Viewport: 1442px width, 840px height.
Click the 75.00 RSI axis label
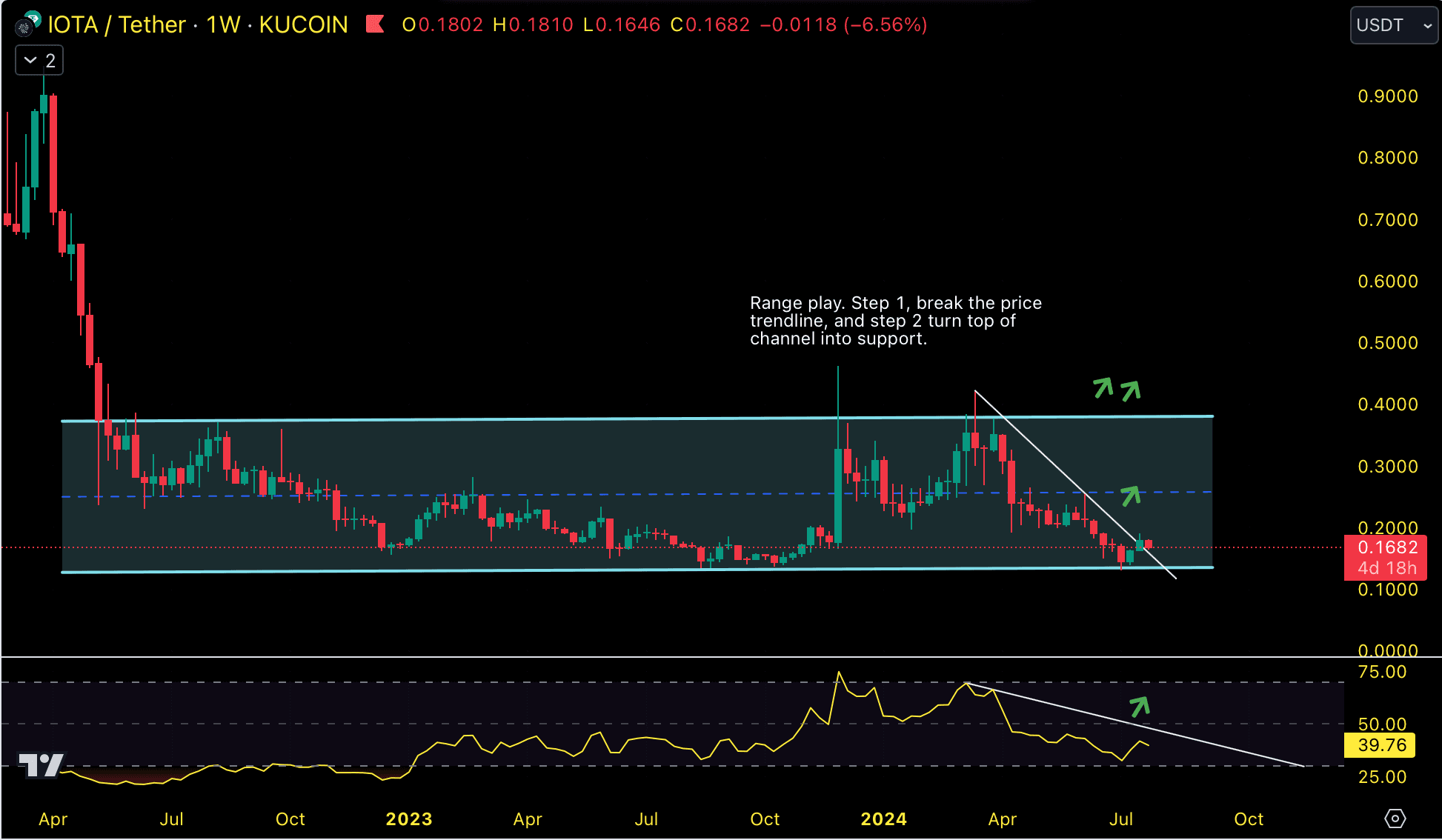click(x=1382, y=672)
